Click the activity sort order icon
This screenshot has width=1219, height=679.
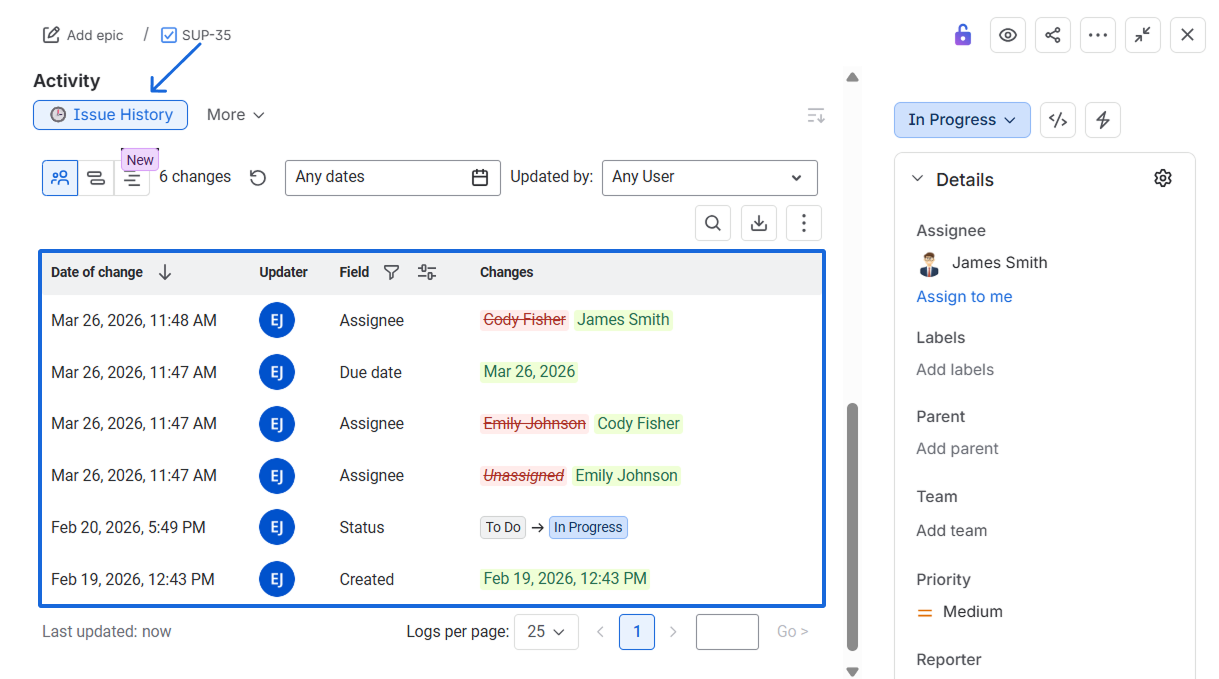point(816,116)
